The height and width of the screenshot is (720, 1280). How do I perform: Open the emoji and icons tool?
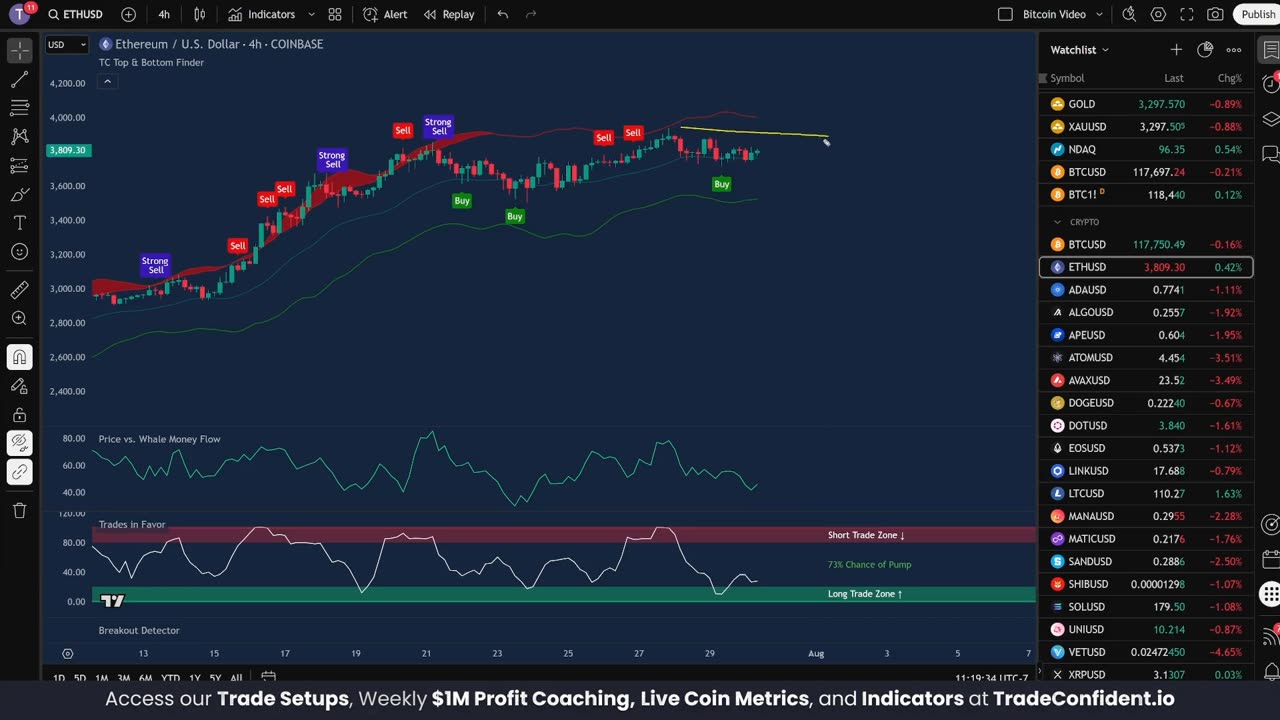[19, 252]
